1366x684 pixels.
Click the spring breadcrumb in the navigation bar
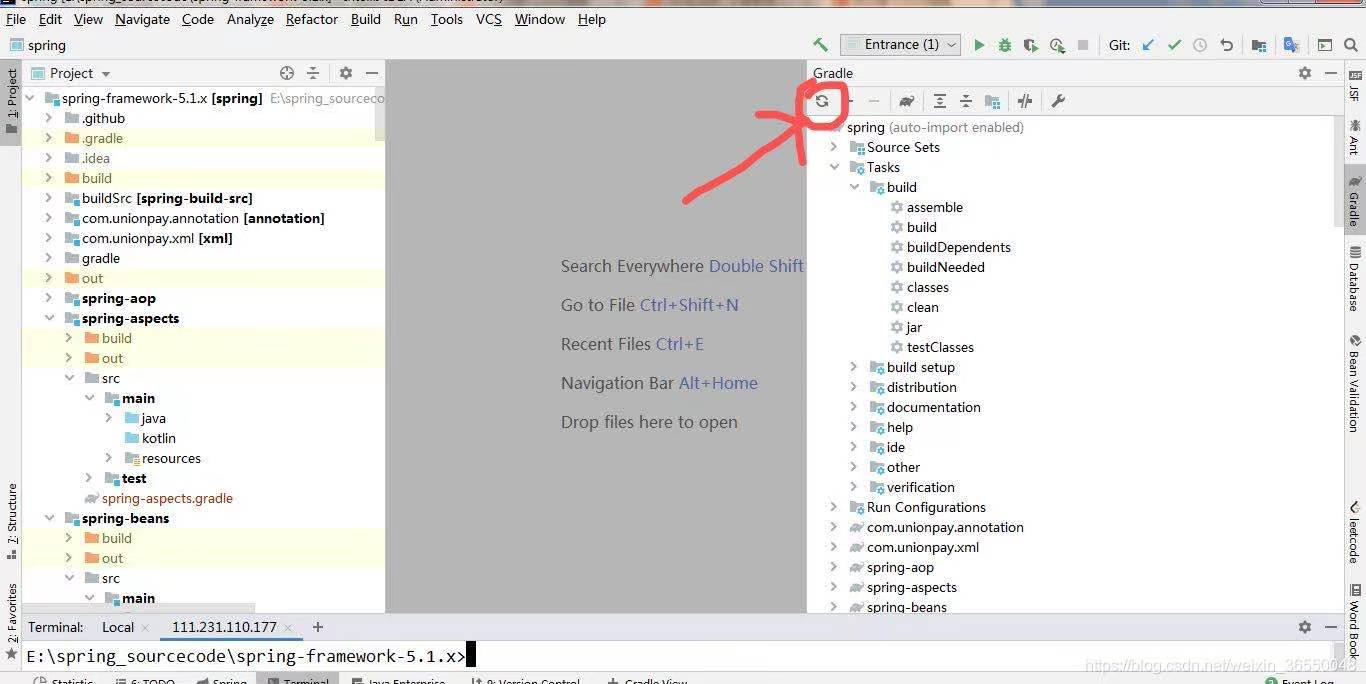(46, 45)
